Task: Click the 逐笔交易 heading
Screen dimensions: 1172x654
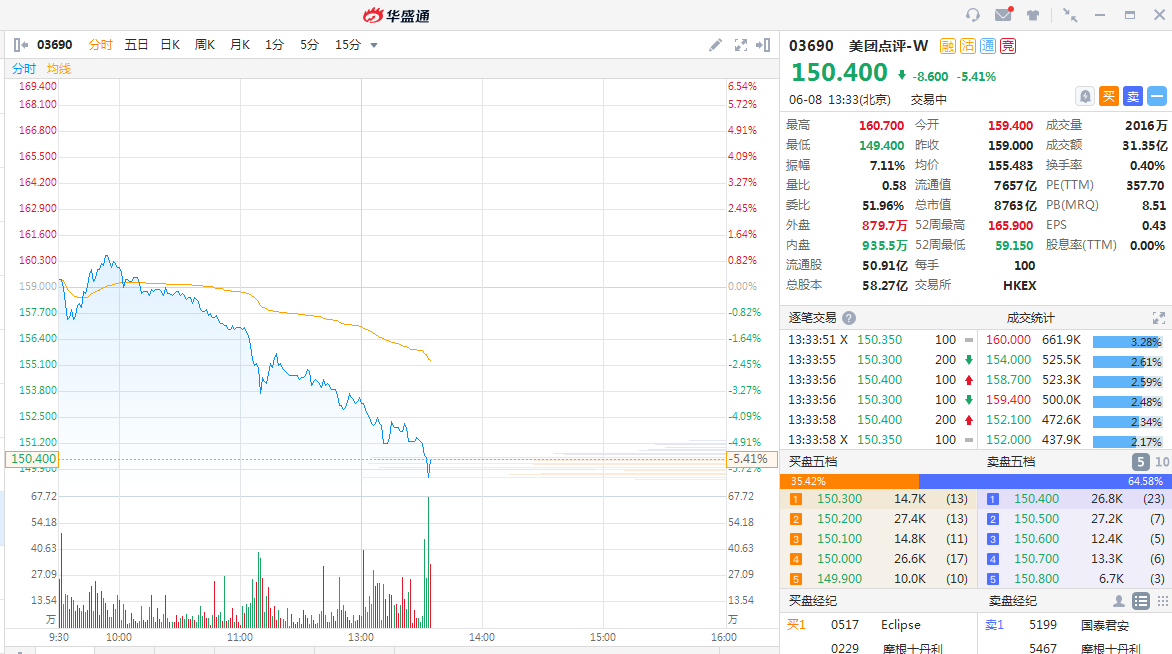Action: 812,318
